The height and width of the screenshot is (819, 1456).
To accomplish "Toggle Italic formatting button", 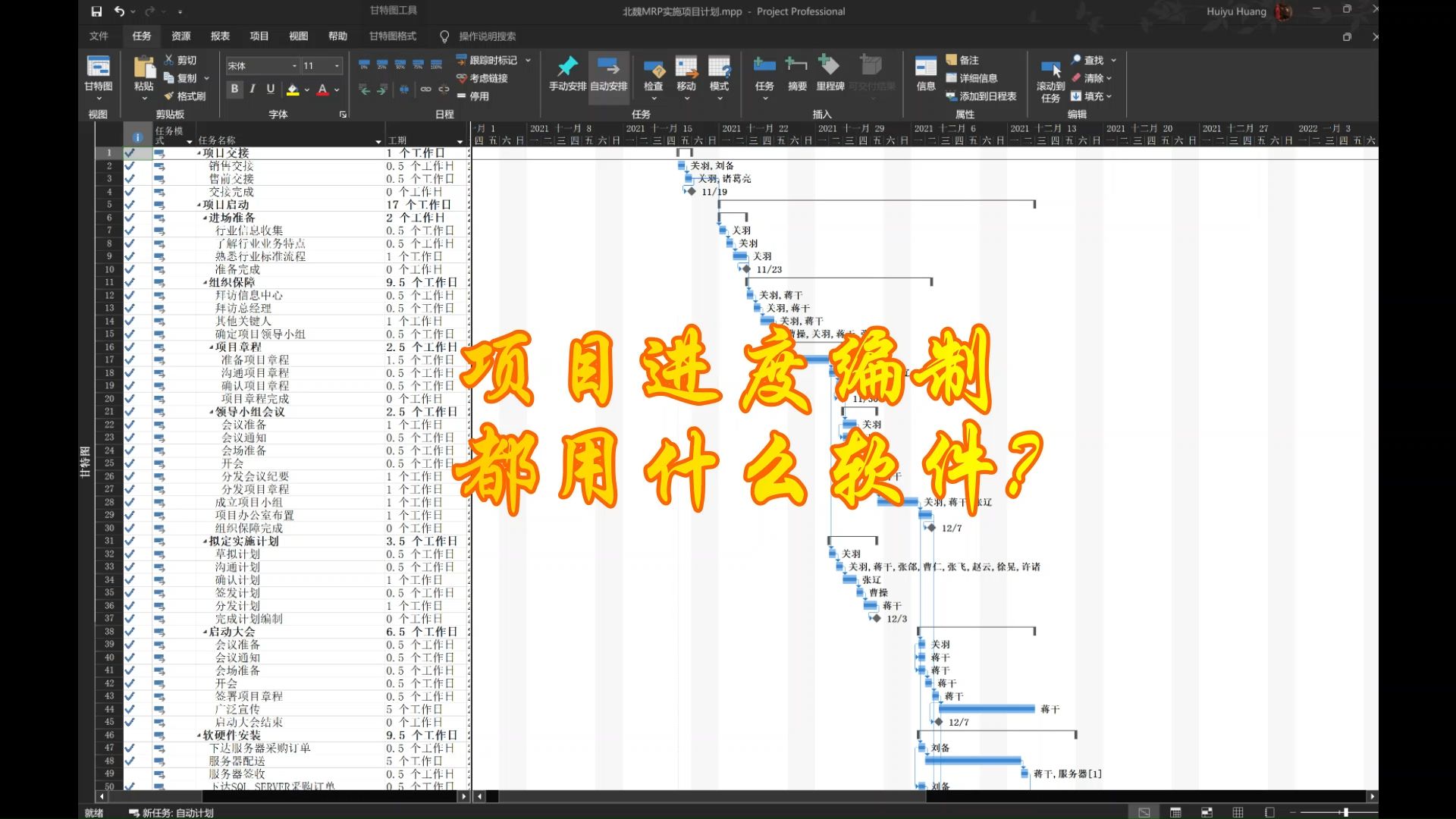I will [x=253, y=89].
